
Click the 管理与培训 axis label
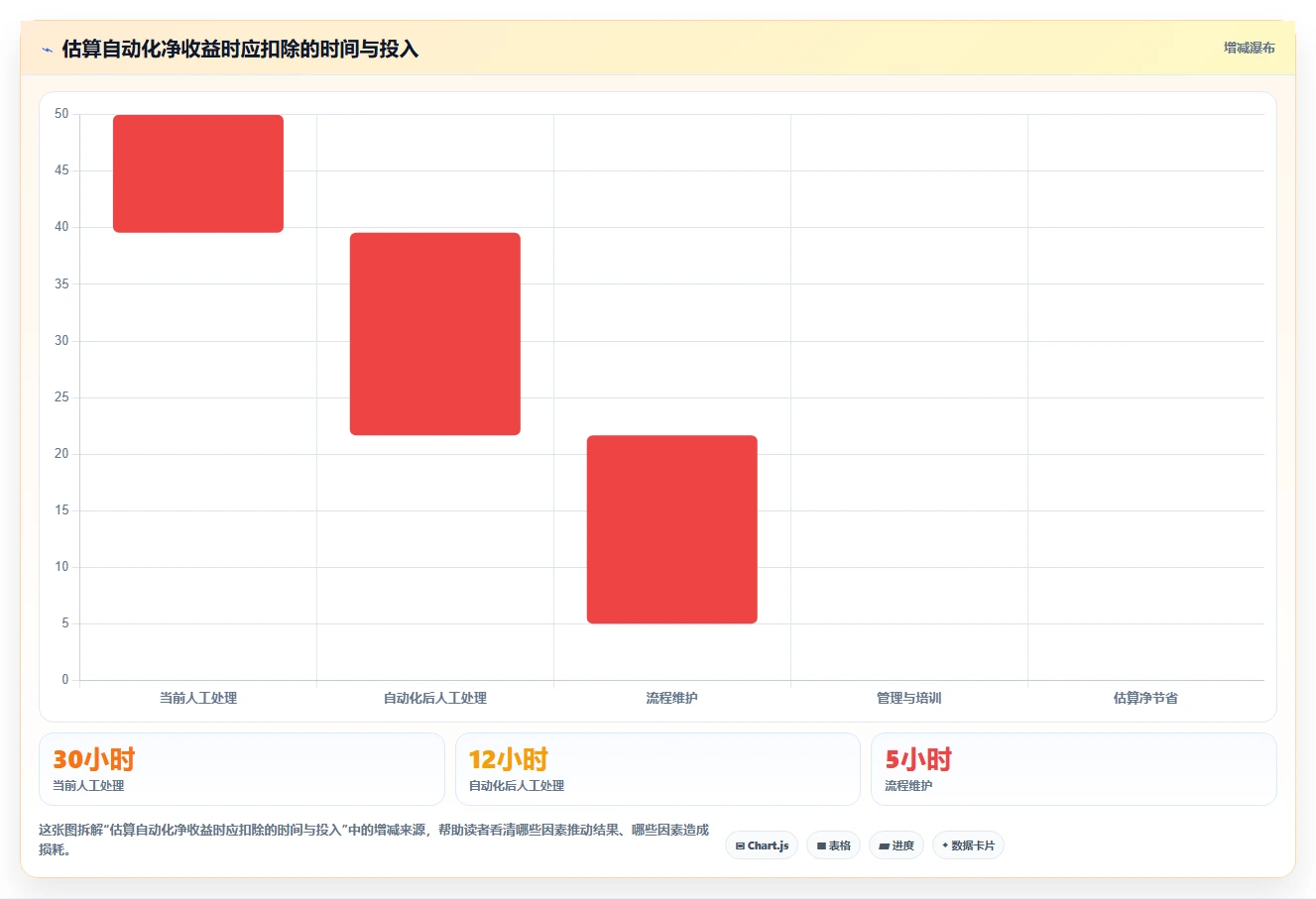coord(909,698)
